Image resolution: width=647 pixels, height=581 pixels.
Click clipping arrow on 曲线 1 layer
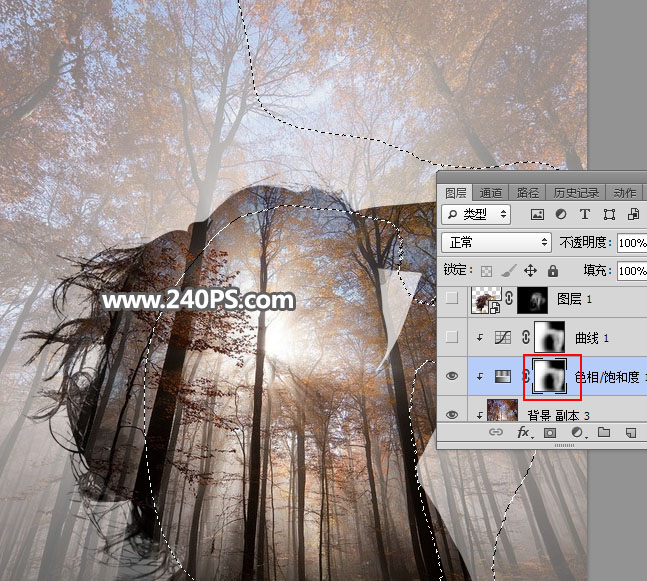[x=479, y=338]
